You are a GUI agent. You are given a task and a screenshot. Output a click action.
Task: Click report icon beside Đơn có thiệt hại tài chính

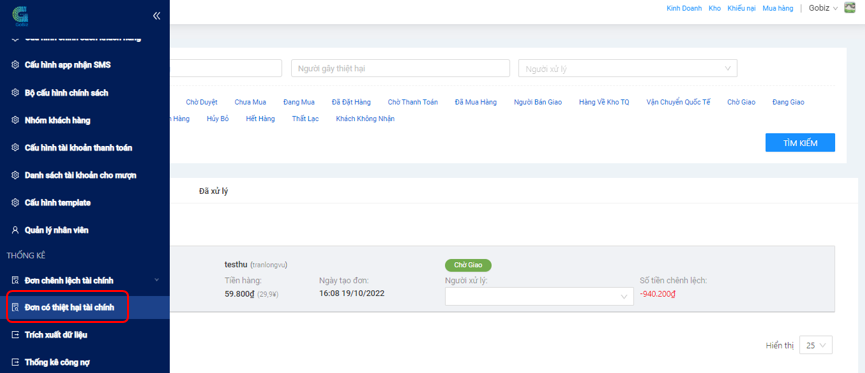tap(15, 307)
